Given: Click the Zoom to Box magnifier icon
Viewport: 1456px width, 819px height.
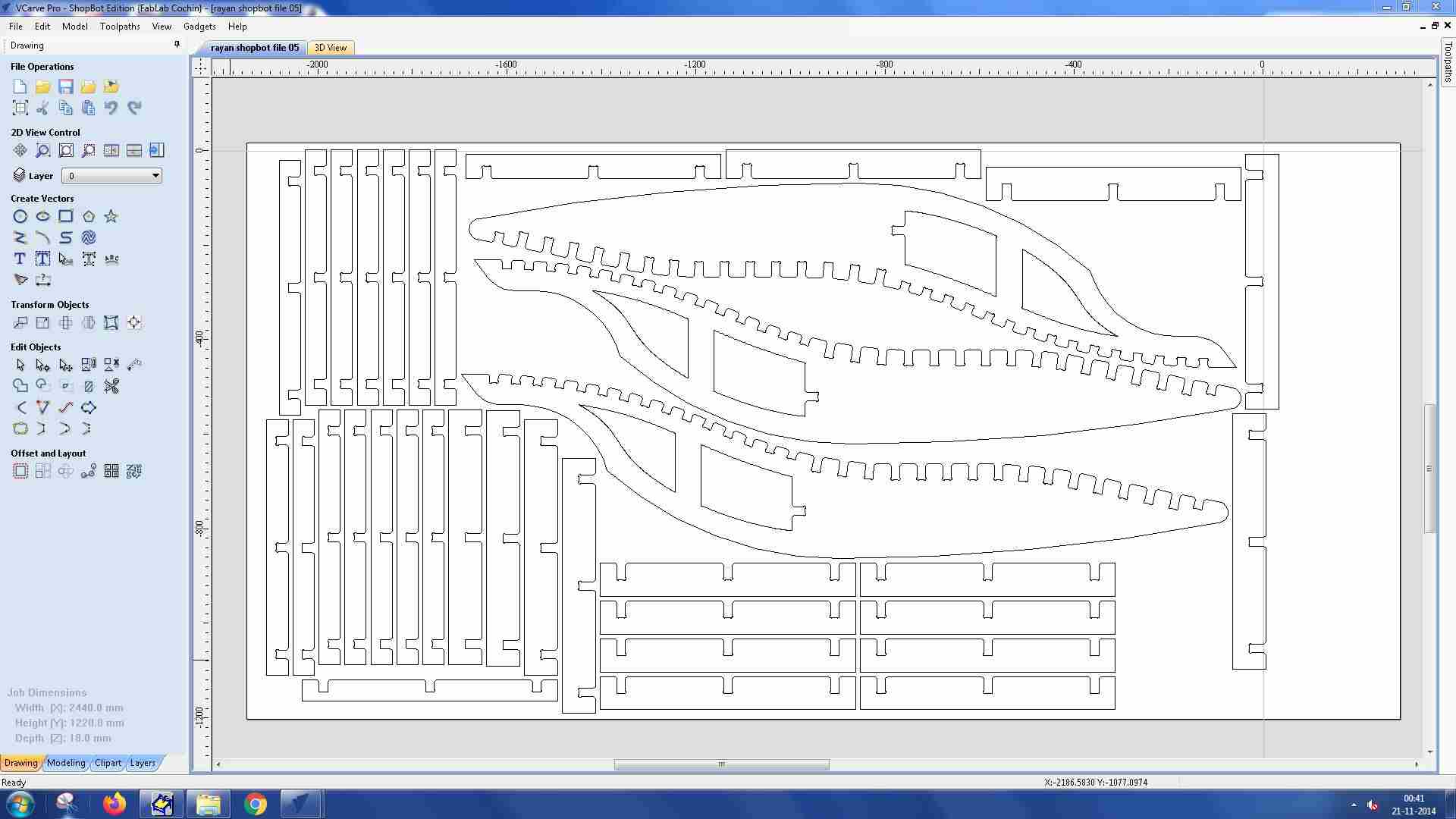Looking at the screenshot, I should pyautogui.click(x=43, y=150).
